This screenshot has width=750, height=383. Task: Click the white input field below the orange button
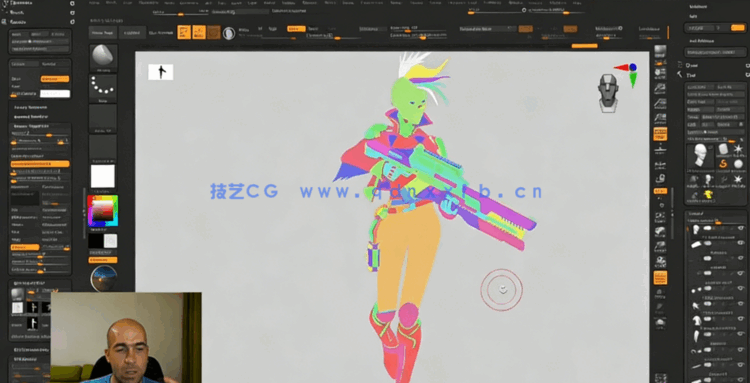(x=55, y=94)
